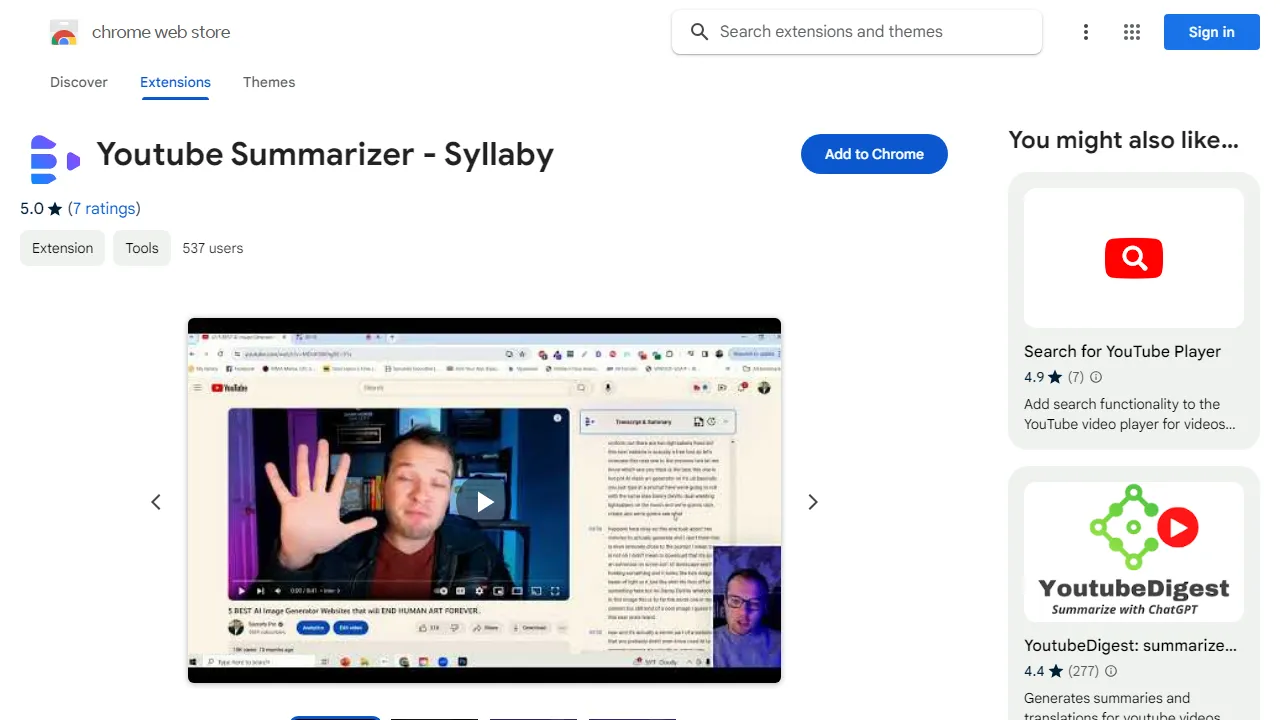Show next screenshot with right arrow
This screenshot has width=1280, height=720.
(x=813, y=502)
